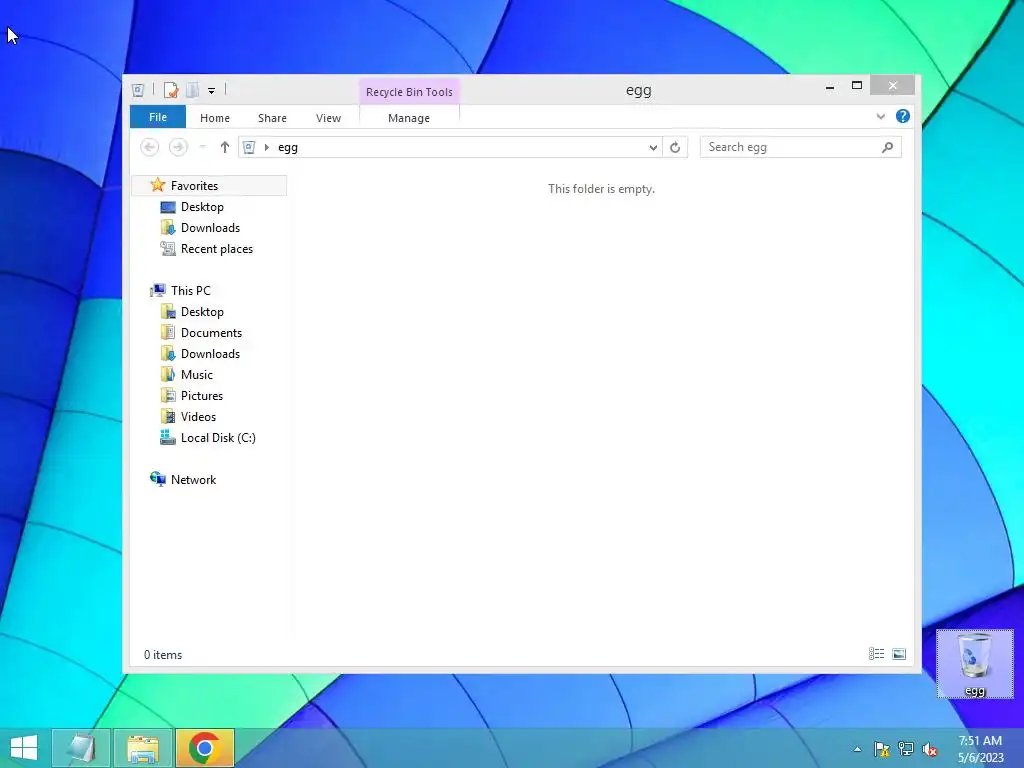Click the Local Disk drive icon
This screenshot has height=768, width=1024.
point(168,438)
